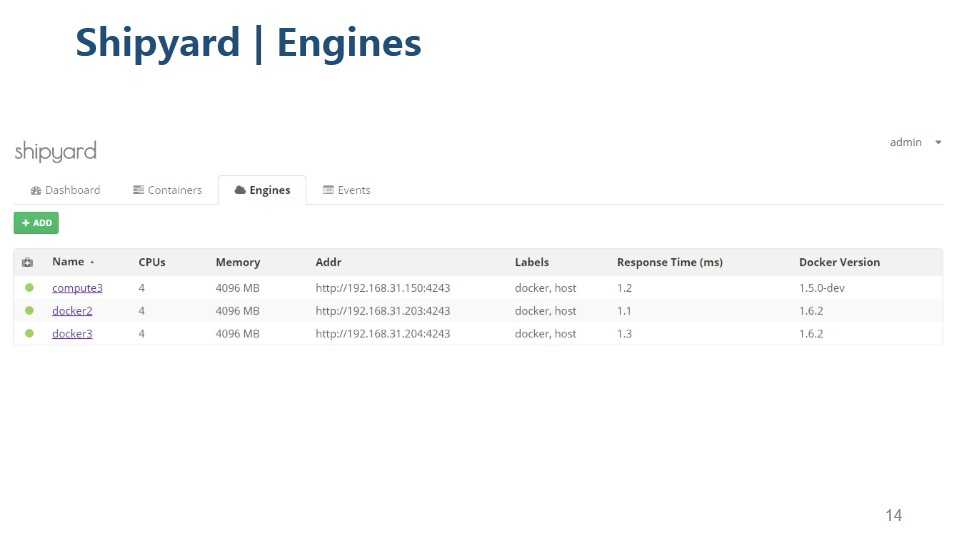Image resolution: width=960 pixels, height=540 pixels.
Task: Click docker2's green status dot
Action: click(29, 310)
